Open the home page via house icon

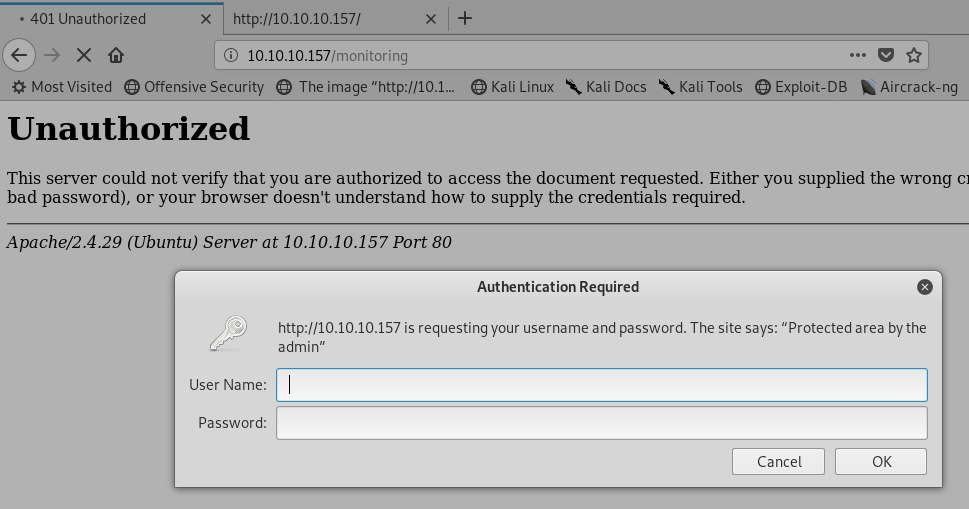tap(116, 56)
